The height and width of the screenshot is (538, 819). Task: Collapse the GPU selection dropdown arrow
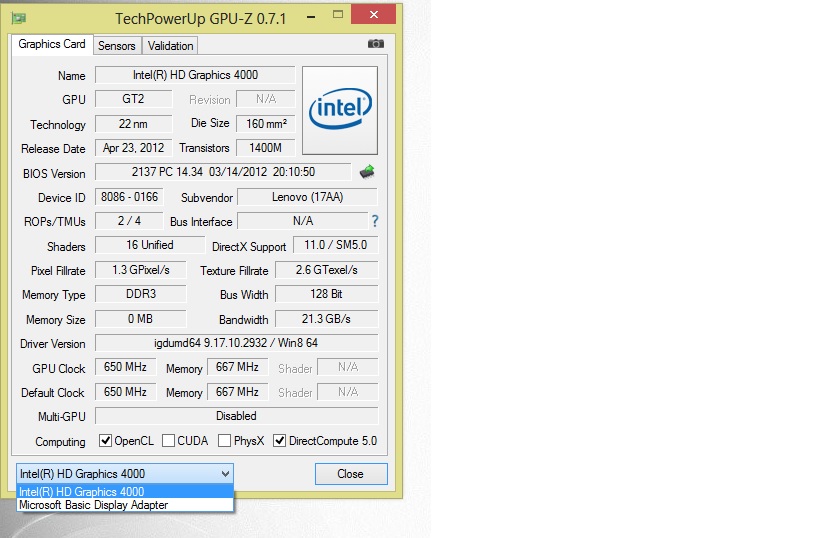pyautogui.click(x=225, y=474)
